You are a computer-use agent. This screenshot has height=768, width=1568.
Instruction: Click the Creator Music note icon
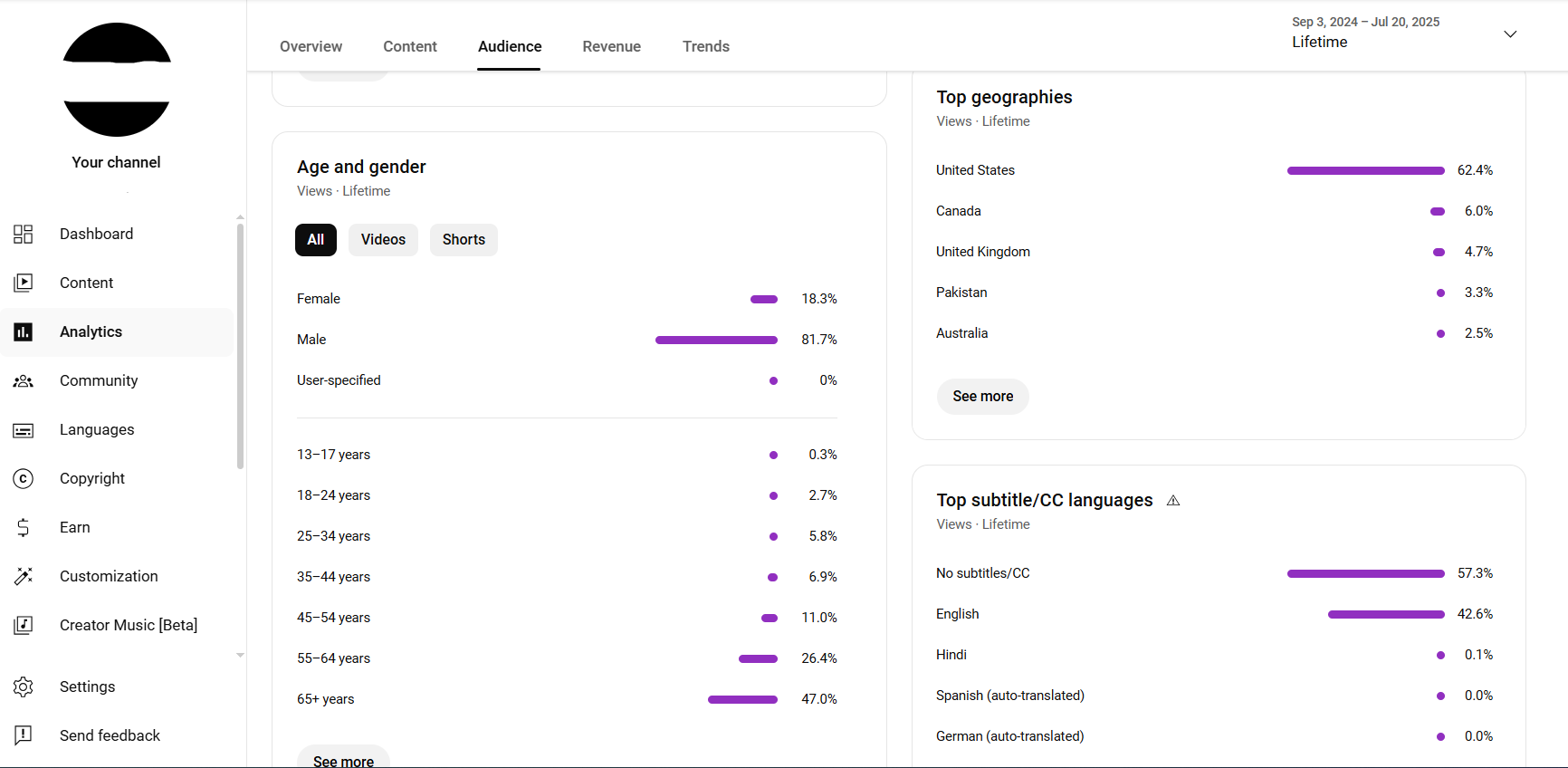(24, 625)
